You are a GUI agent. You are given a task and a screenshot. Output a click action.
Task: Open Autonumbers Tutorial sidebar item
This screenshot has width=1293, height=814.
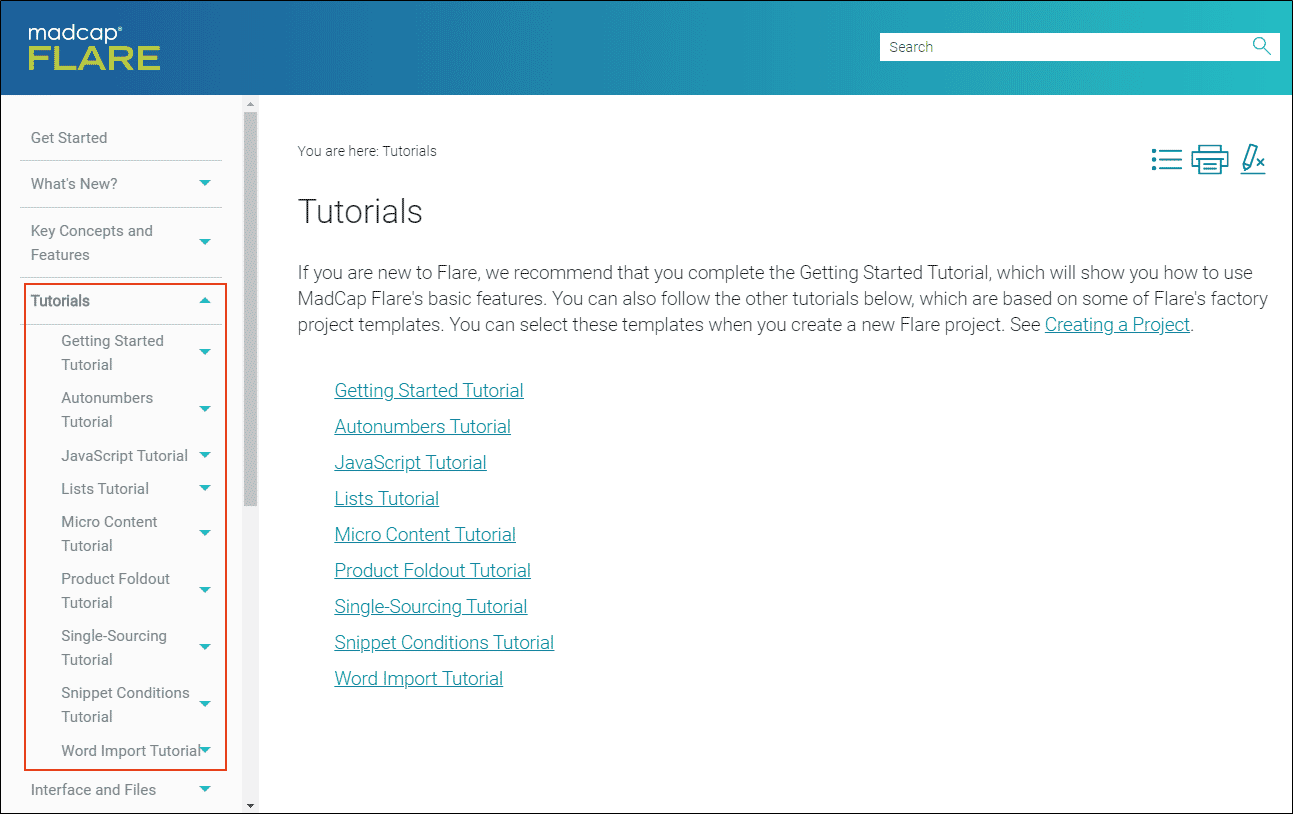(x=107, y=410)
